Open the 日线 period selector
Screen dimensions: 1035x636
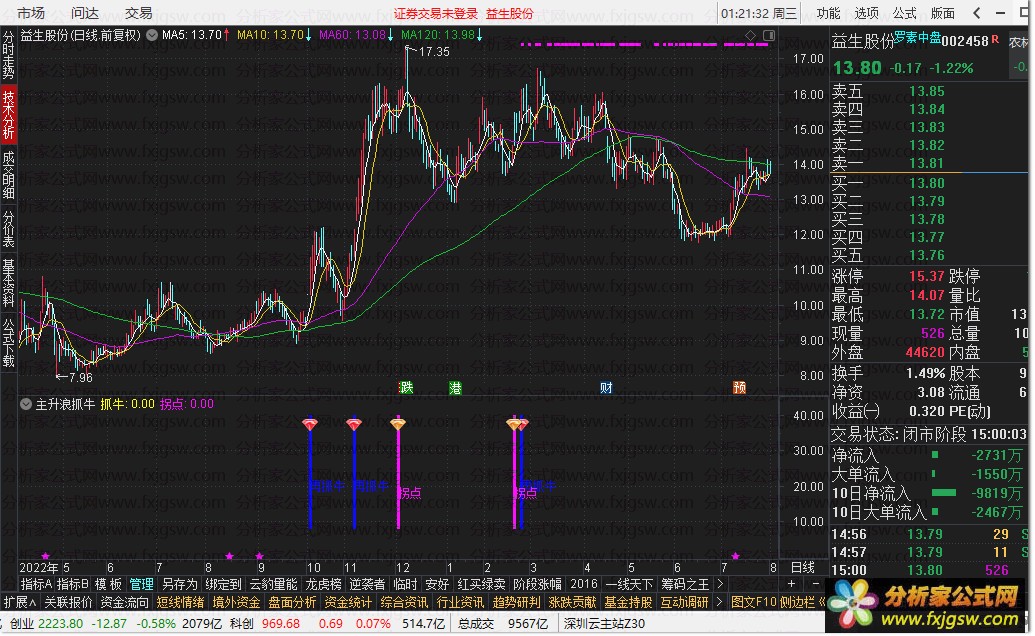[x=803, y=567]
